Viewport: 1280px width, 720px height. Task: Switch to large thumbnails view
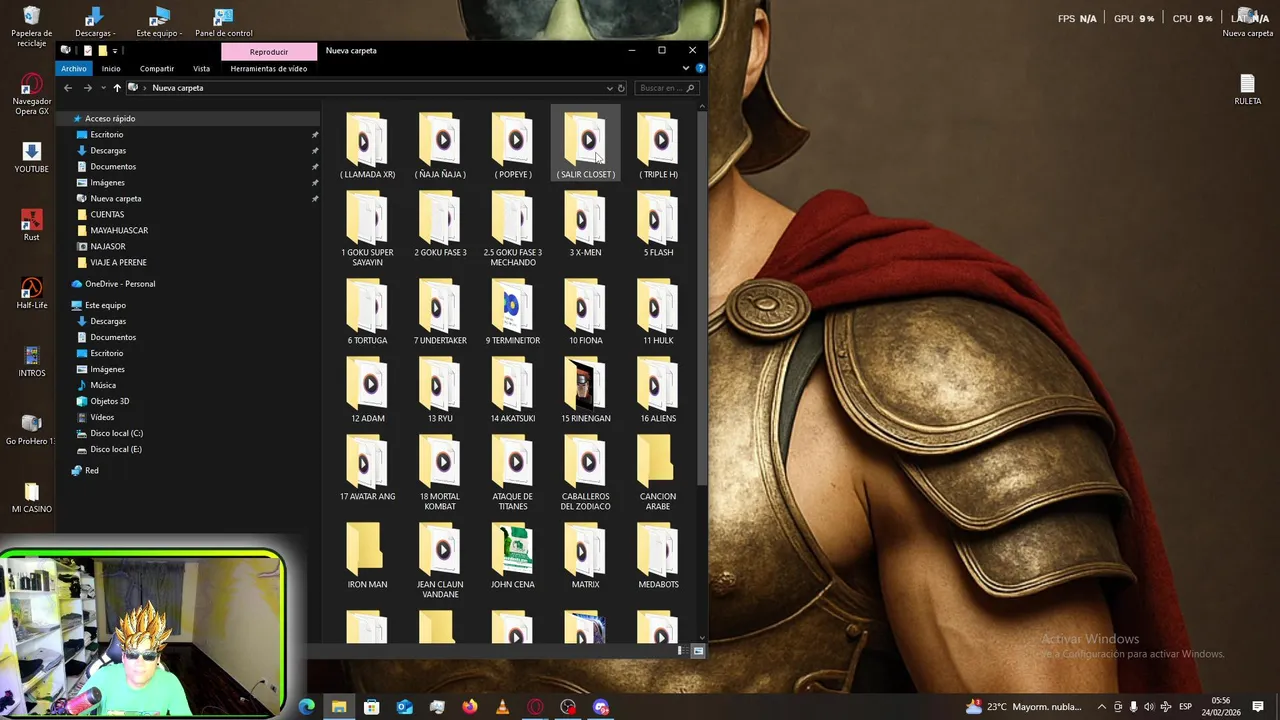tap(698, 651)
